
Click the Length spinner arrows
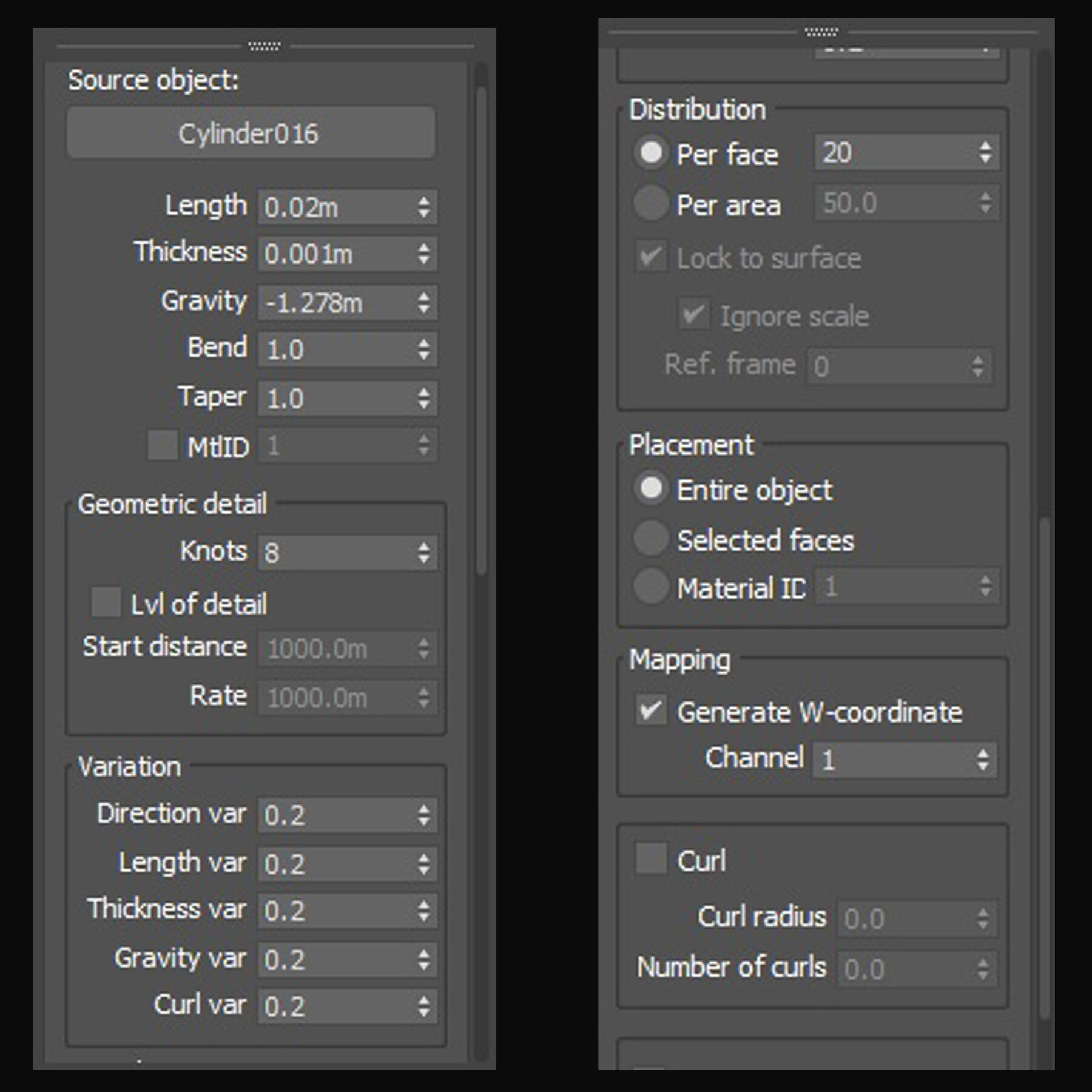coord(424,207)
